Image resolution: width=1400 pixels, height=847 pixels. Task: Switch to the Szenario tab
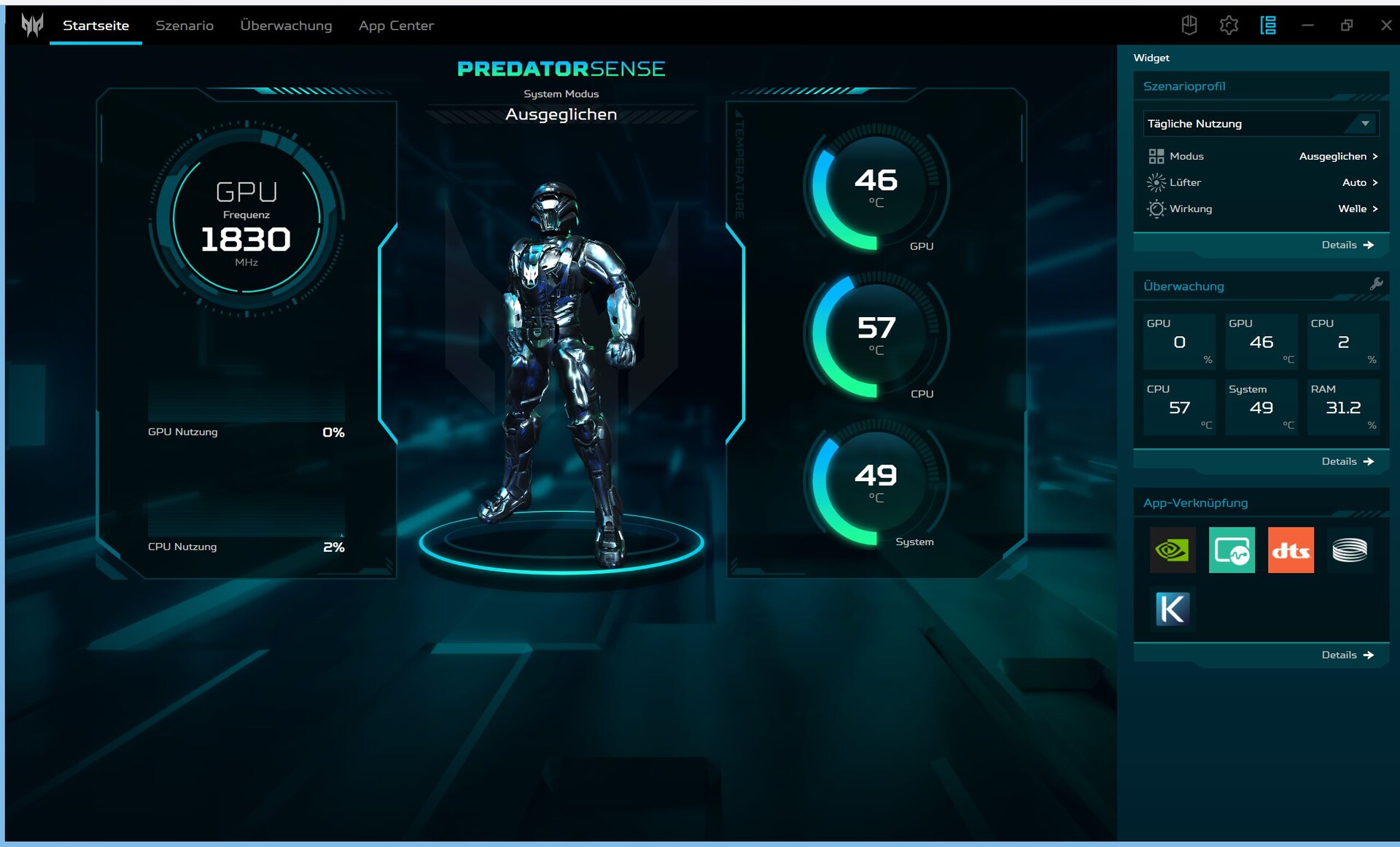point(184,26)
